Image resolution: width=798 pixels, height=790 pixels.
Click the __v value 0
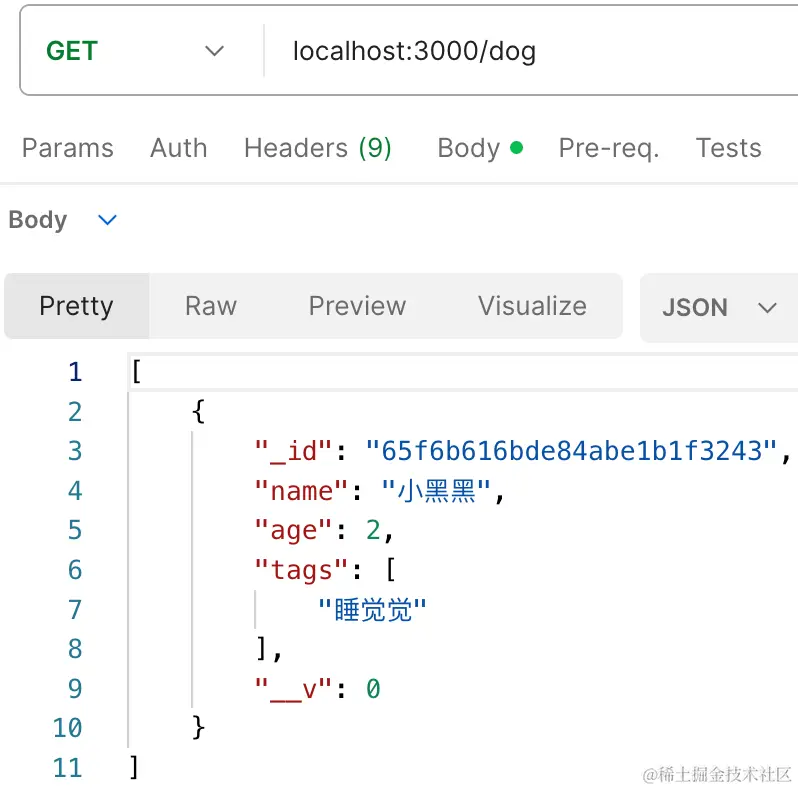tap(373, 689)
